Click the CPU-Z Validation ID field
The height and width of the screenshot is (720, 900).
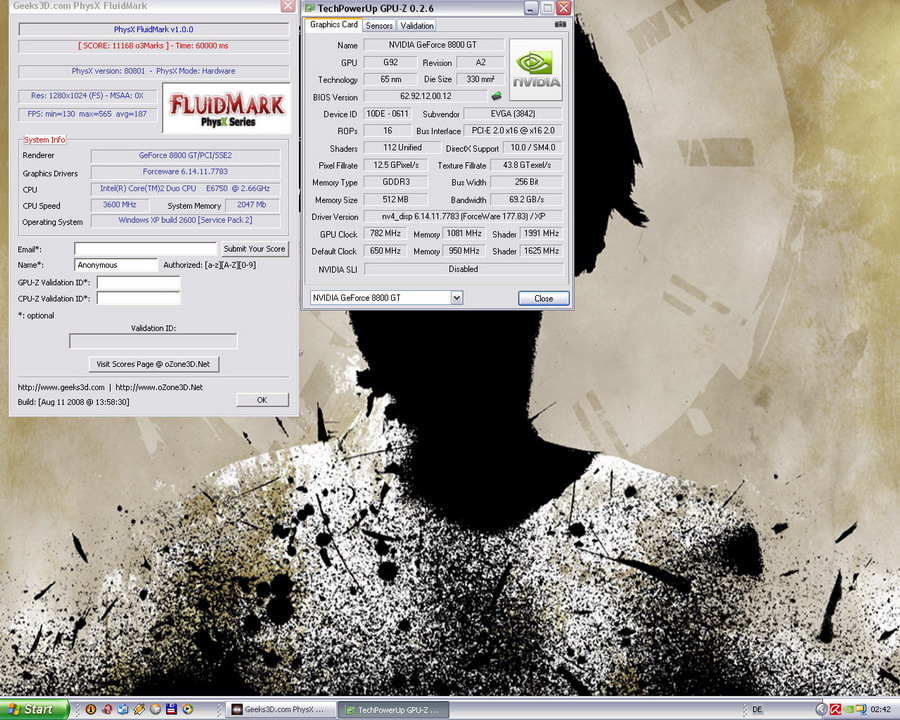pyautogui.click(x=138, y=298)
